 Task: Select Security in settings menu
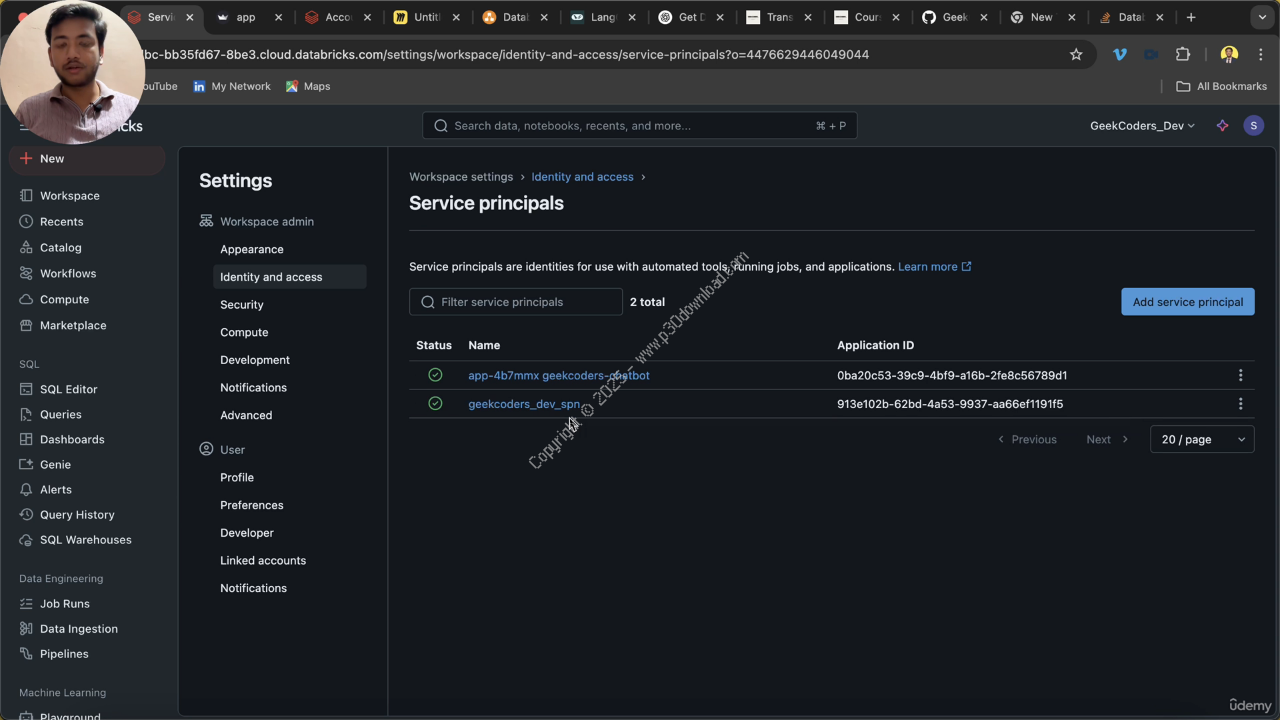(x=242, y=305)
